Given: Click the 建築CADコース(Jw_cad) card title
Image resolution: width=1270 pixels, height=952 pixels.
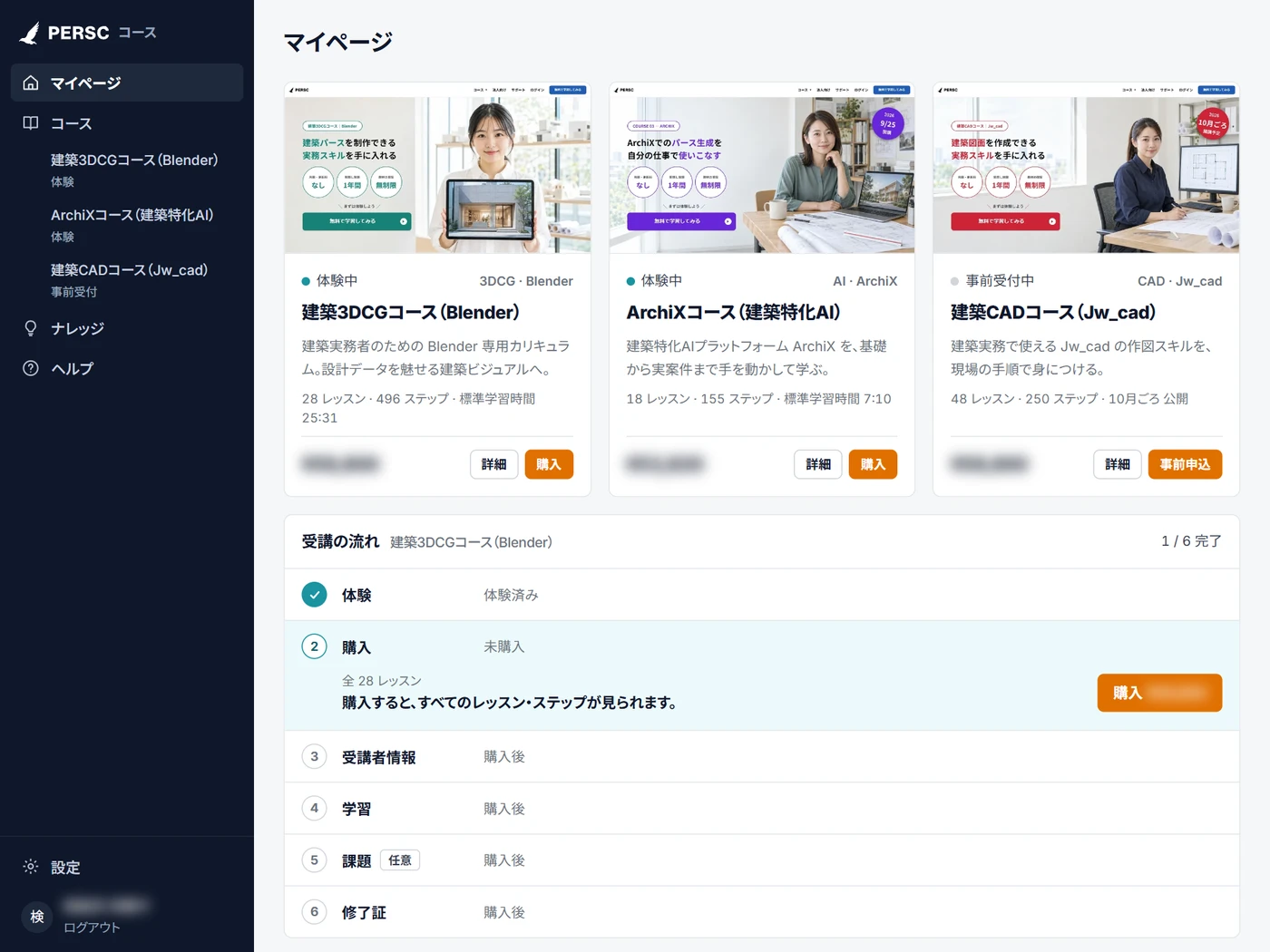Looking at the screenshot, I should (x=1053, y=312).
